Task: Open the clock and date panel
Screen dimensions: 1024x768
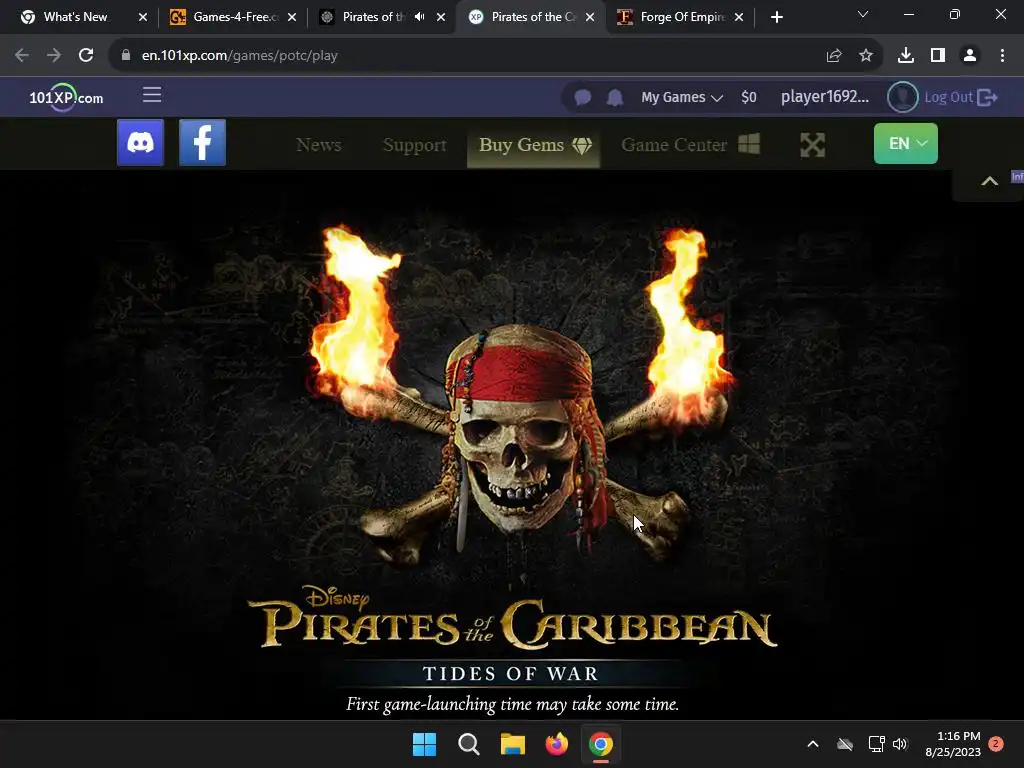Action: tap(953, 744)
